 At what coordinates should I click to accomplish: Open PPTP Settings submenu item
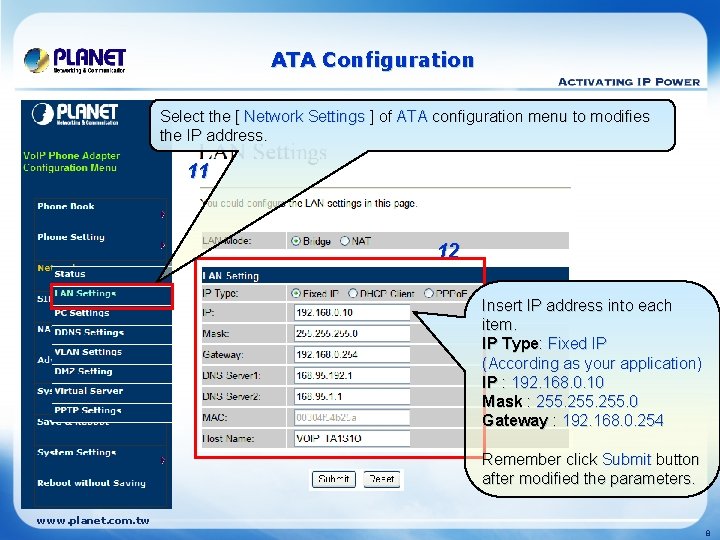coord(88,410)
